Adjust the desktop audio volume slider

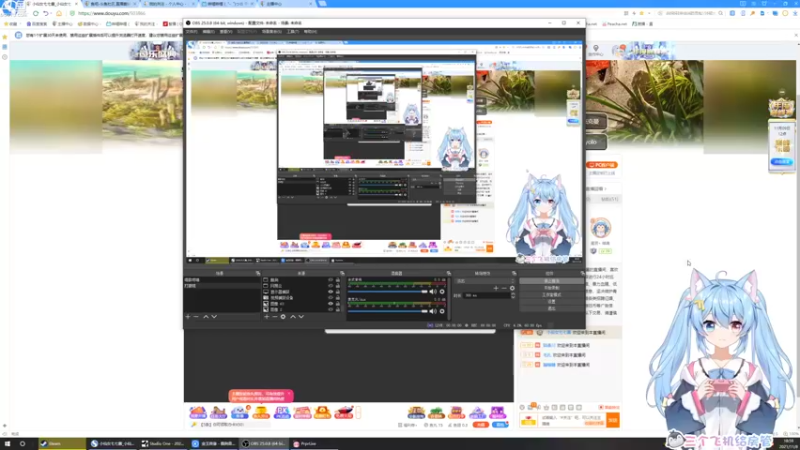pos(388,292)
